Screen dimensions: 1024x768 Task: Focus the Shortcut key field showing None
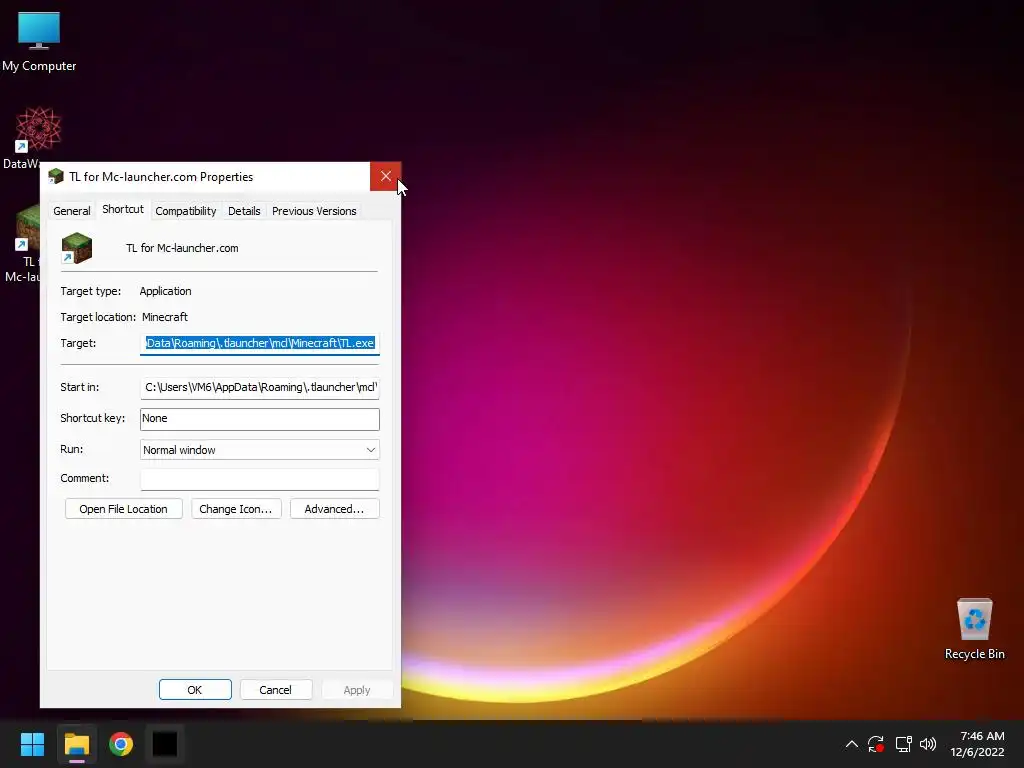(260, 419)
